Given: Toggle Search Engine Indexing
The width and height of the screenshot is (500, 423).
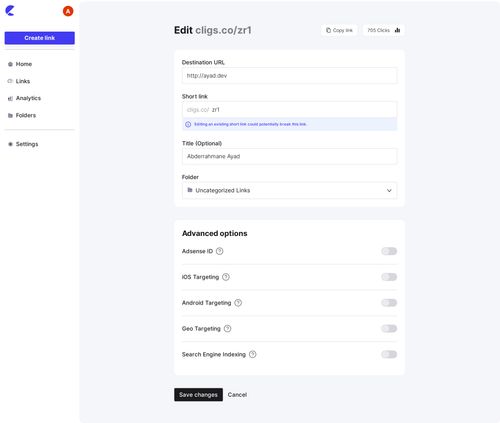Looking at the screenshot, I should coord(389,354).
